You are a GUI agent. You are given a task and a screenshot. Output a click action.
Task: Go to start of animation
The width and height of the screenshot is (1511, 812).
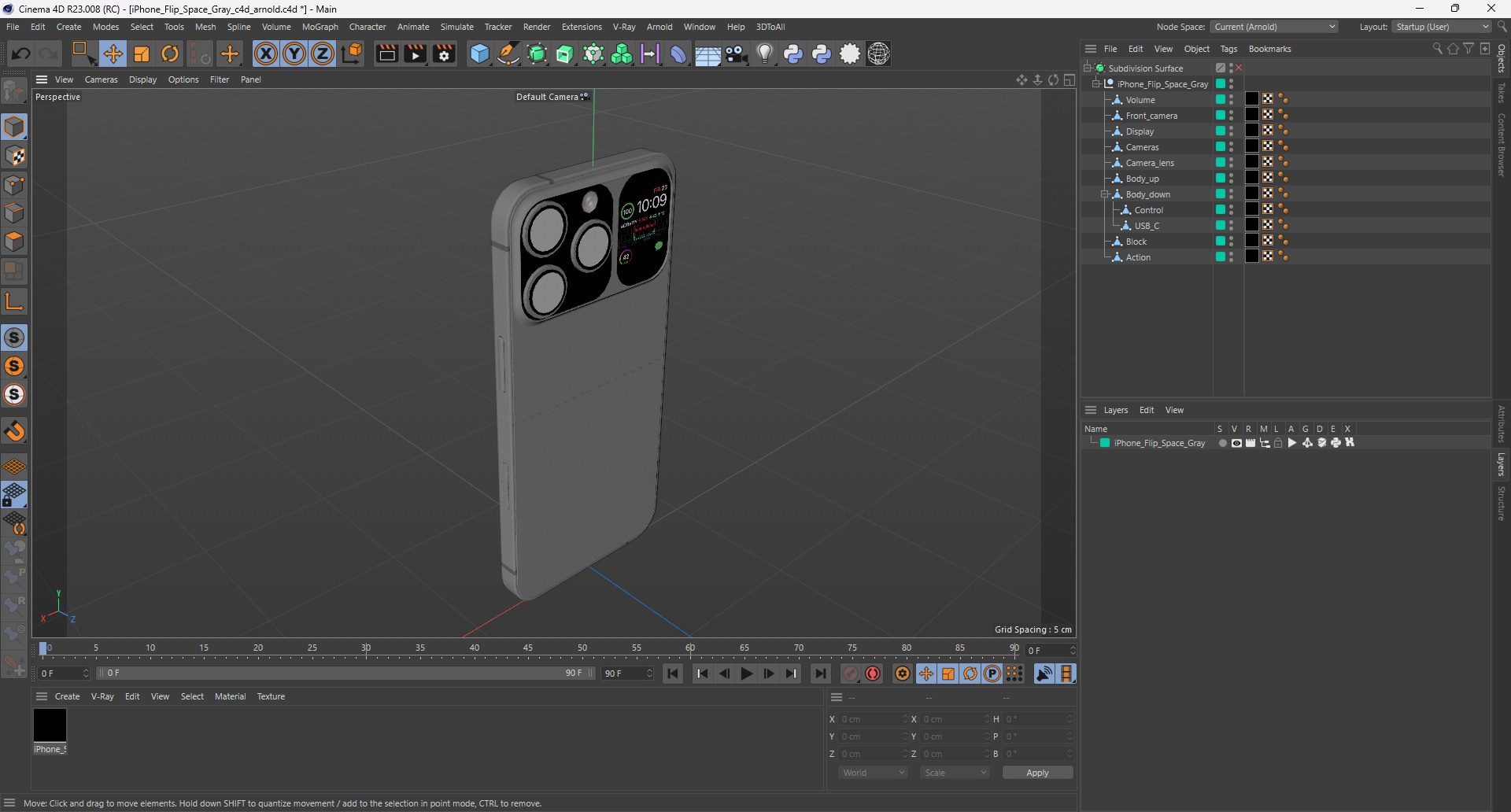[x=673, y=674]
